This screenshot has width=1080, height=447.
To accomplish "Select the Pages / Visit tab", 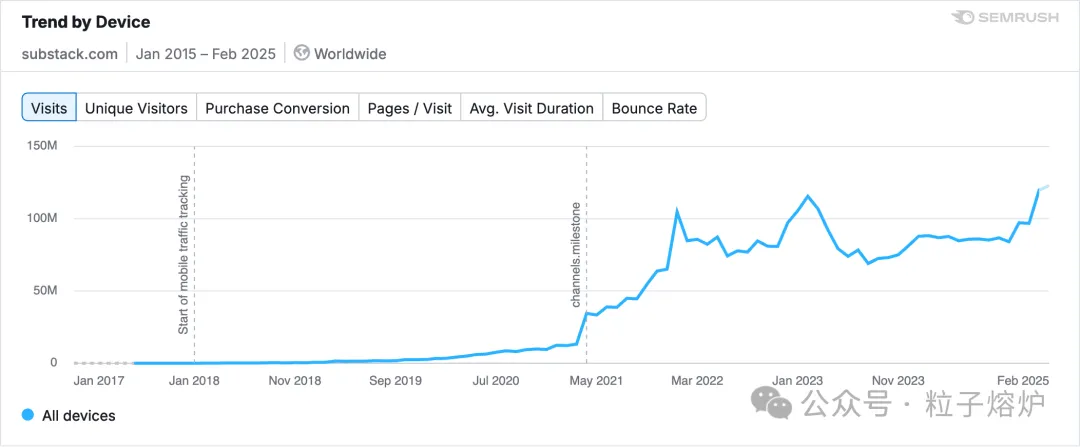I will 410,108.
